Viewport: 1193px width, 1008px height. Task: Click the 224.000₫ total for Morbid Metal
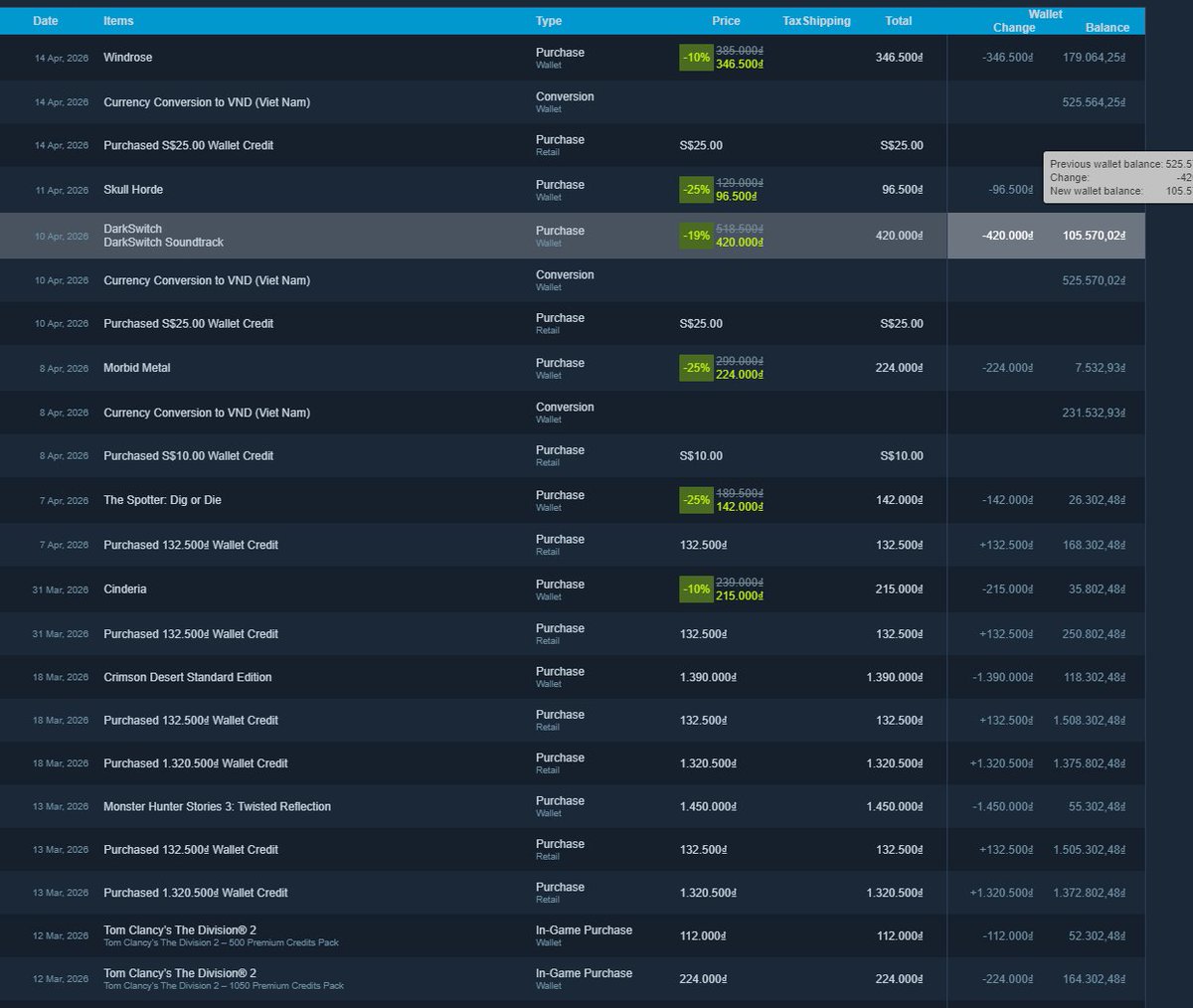coord(899,368)
